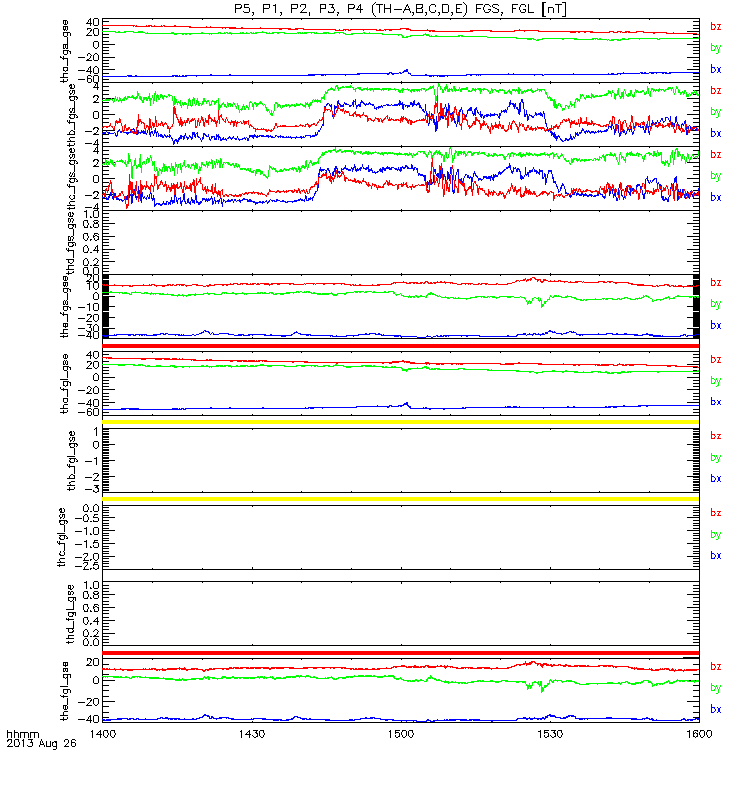Click by legend of tha_fgl panel
Image resolution: width=750 pixels, height=800 pixels.
click(x=716, y=381)
